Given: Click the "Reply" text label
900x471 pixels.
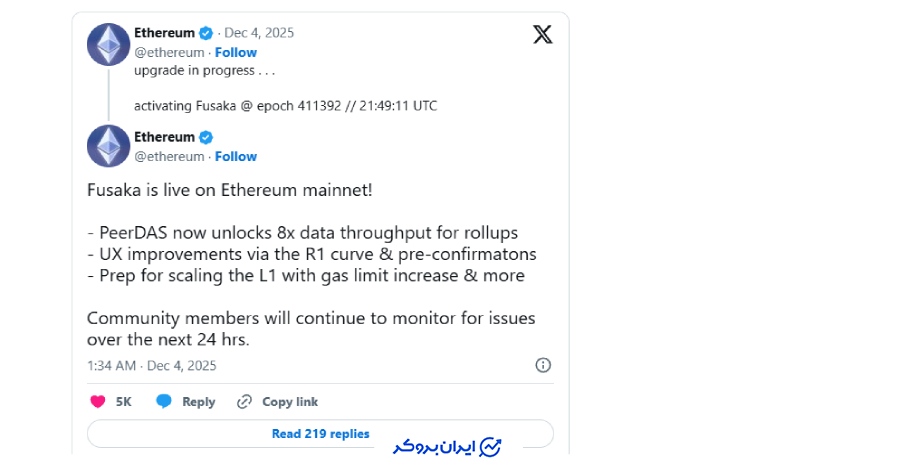Looking at the screenshot, I should tap(198, 401).
